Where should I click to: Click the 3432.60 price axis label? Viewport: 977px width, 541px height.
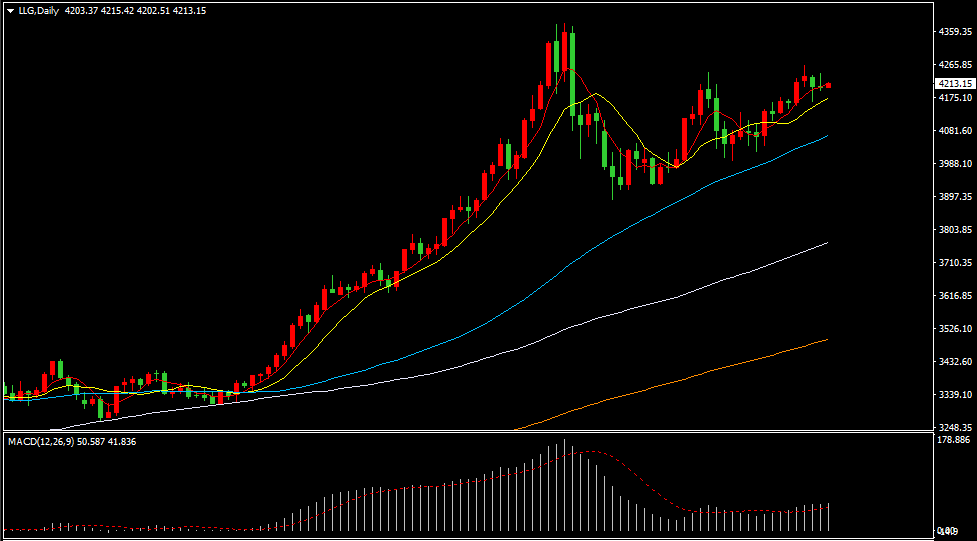955,361
